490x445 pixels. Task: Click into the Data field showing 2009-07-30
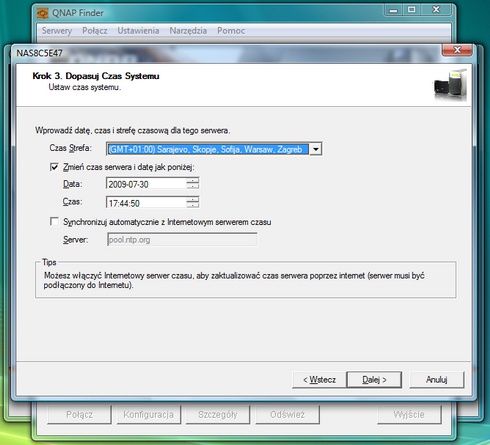[146, 184]
